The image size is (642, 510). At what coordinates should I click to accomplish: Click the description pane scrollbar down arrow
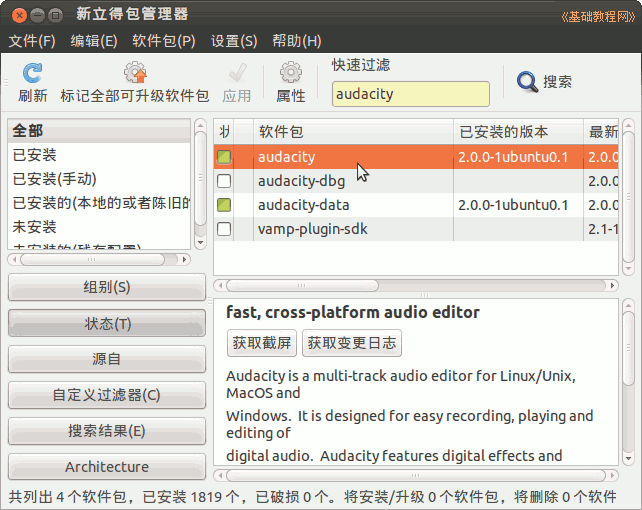click(628, 458)
